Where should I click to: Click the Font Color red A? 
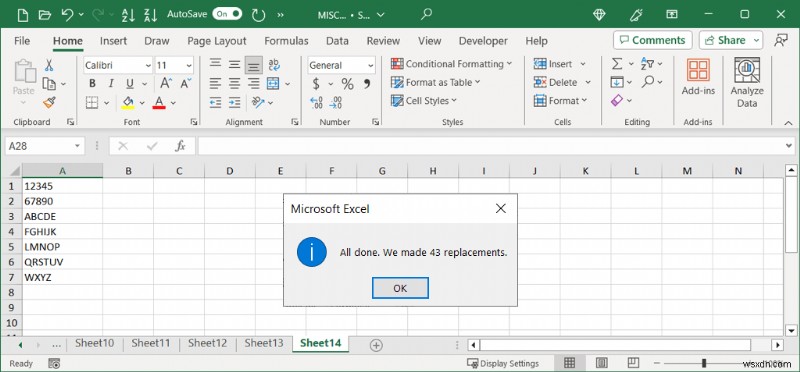tap(159, 103)
